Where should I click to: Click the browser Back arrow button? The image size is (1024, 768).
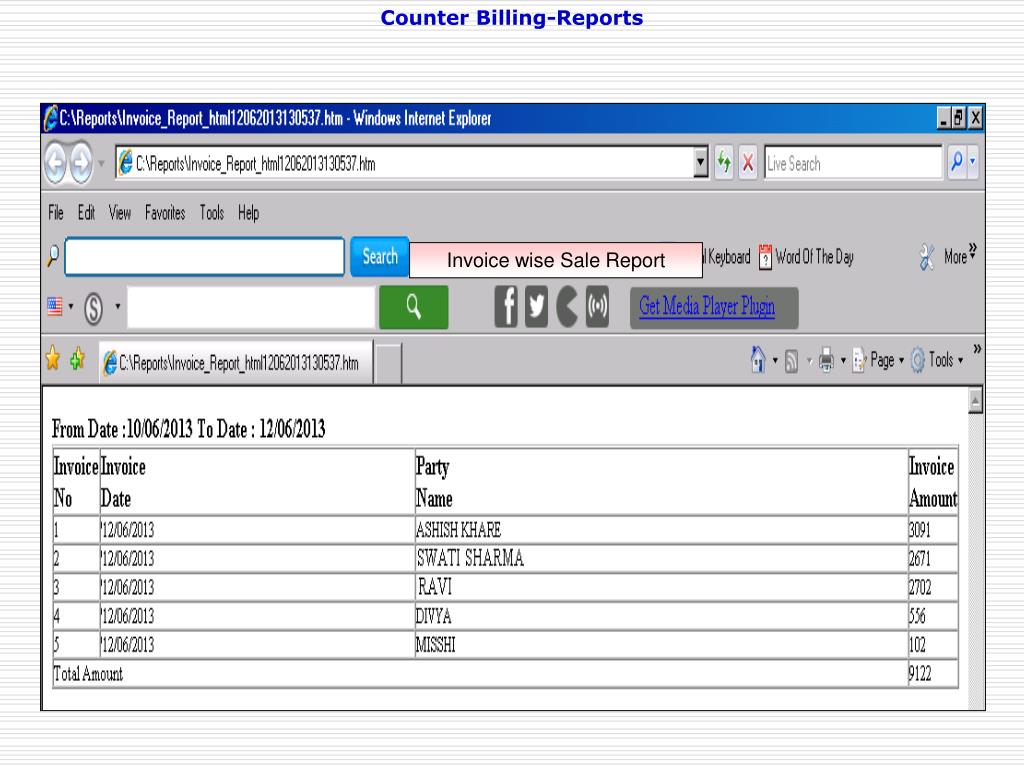point(56,162)
